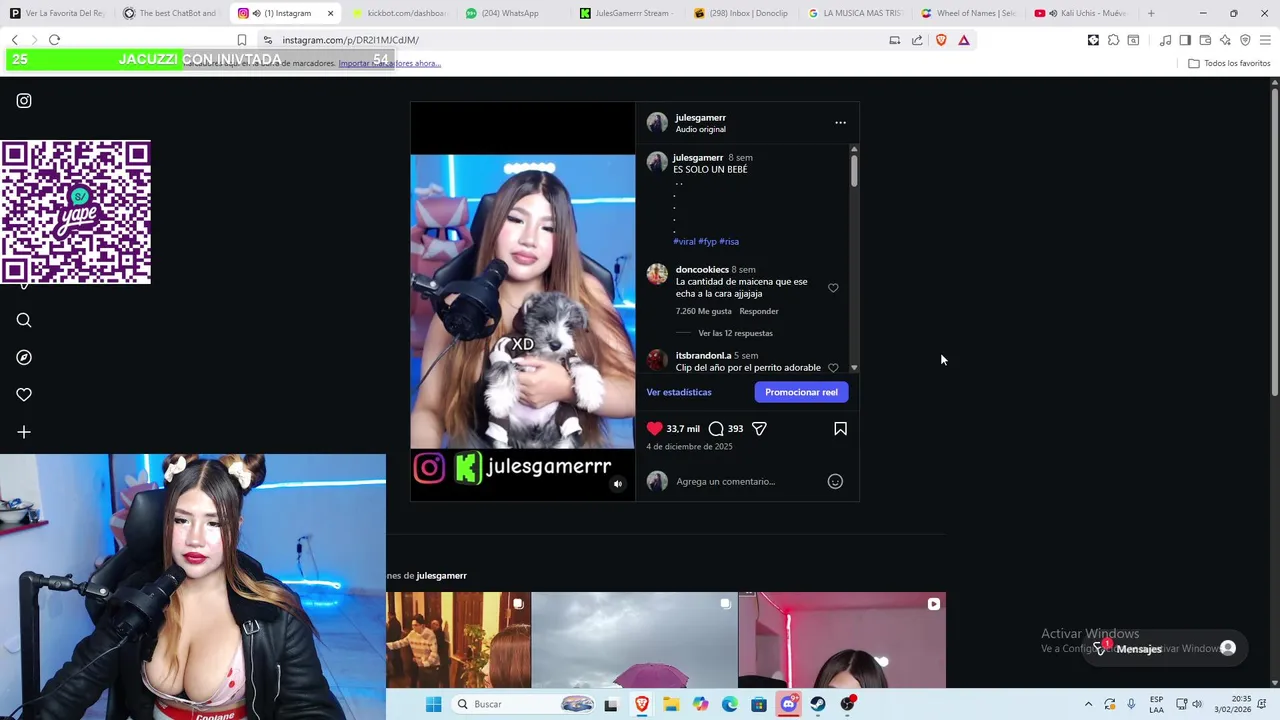Switch to Wheel of Names tab
Viewport: 1280px width, 720px height.
tap(968, 13)
